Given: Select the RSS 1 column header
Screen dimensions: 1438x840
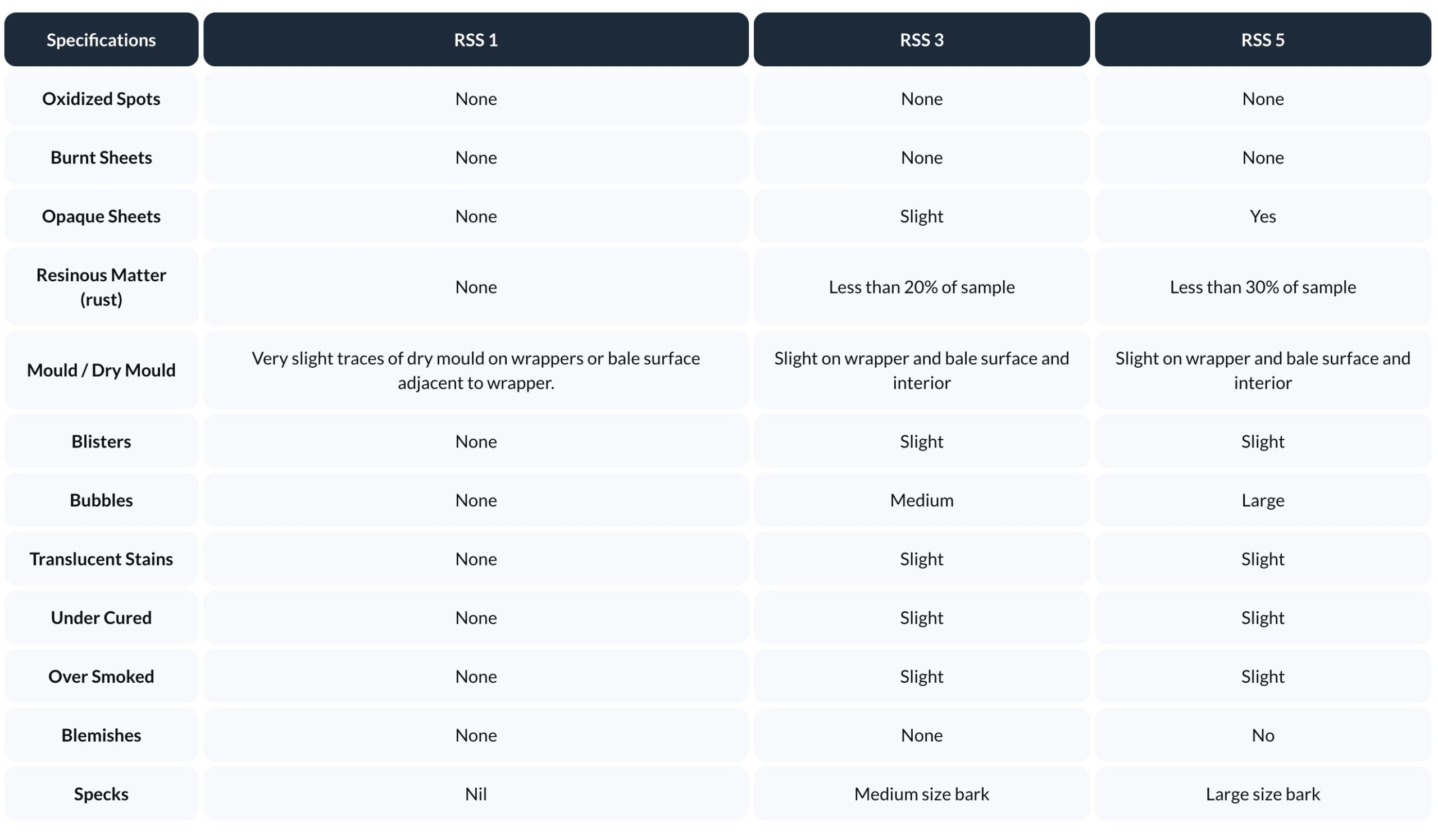Looking at the screenshot, I should (475, 40).
